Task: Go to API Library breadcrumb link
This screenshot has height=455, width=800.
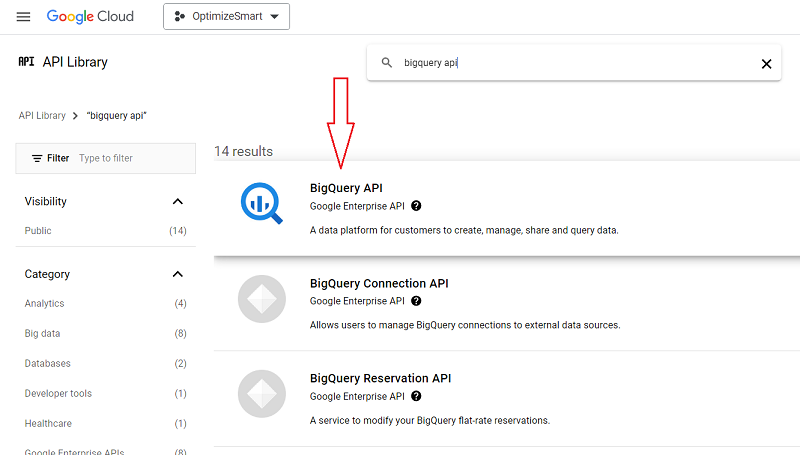Action: 42,116
